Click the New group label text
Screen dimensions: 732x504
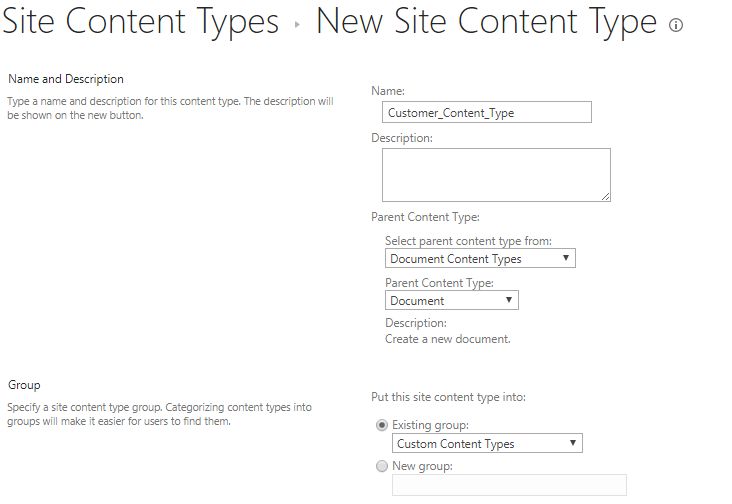422,466
